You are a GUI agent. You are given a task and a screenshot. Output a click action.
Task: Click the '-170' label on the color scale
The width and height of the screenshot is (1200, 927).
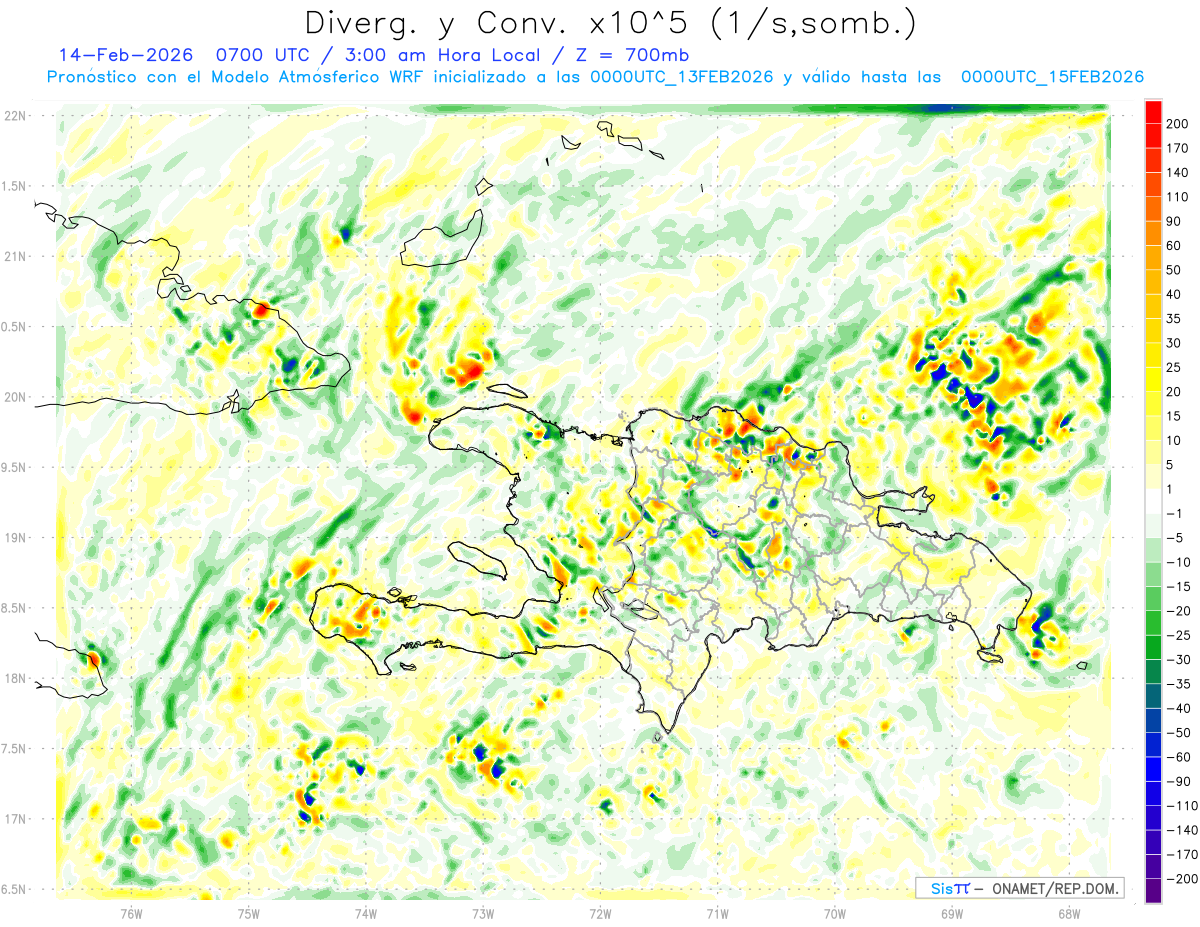point(1183,855)
